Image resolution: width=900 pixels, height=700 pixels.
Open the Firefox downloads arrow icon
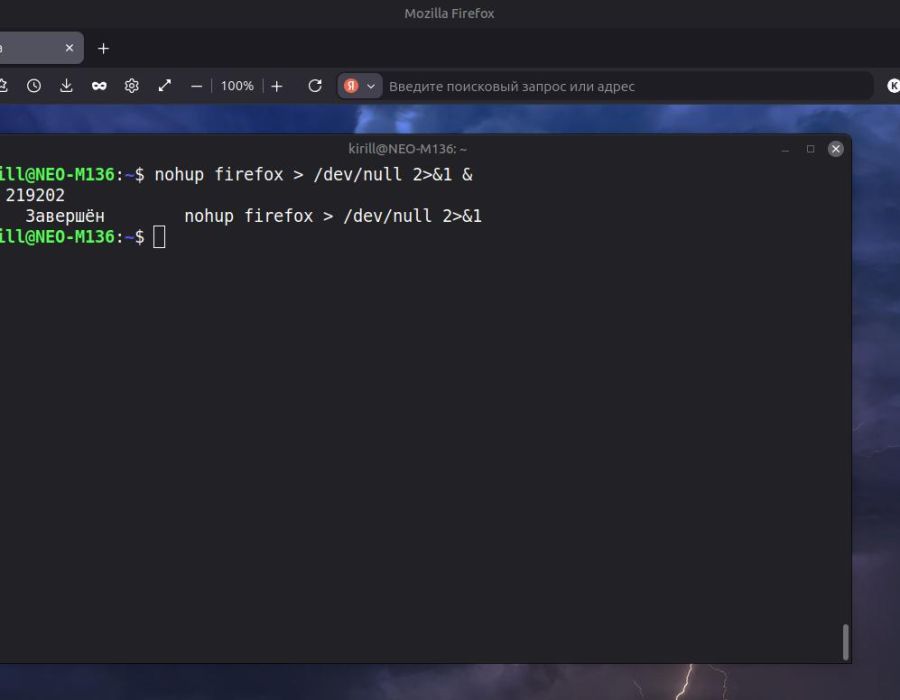coord(67,86)
